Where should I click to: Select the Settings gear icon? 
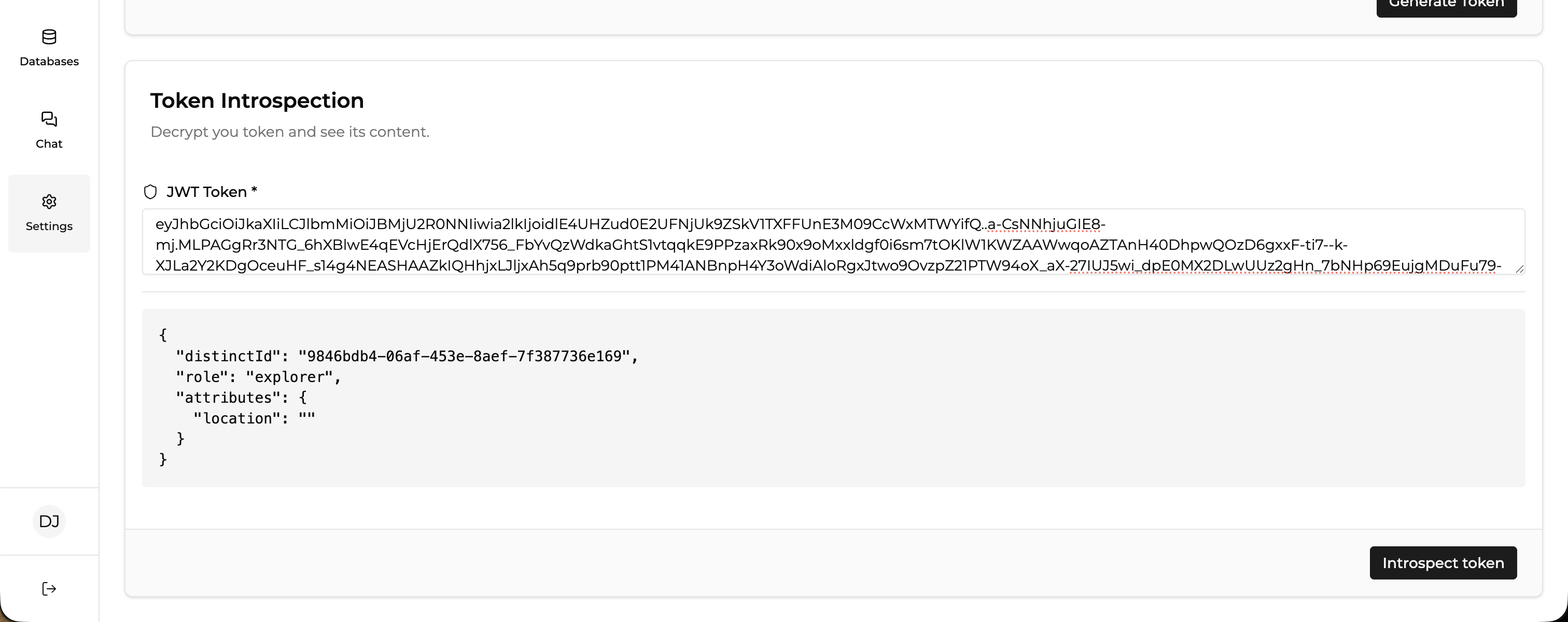pos(49,202)
